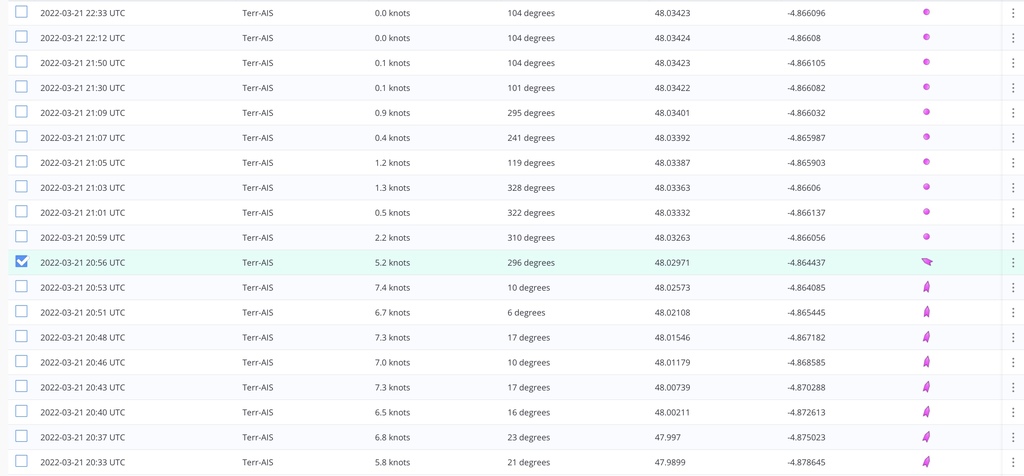The image size is (1024, 476).
Task: Click the speed value 5.2 knots
Action: (x=392, y=262)
